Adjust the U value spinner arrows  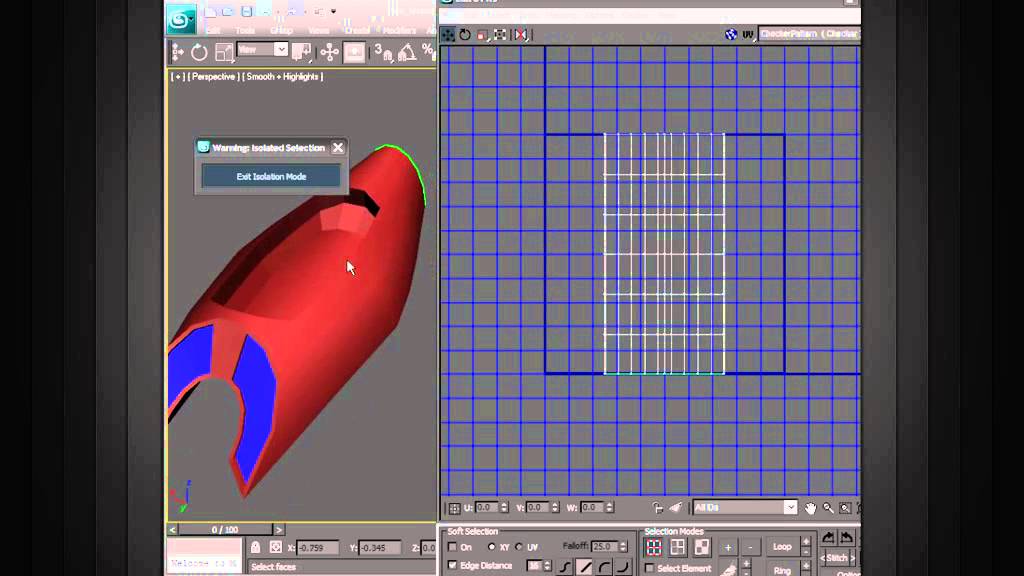(504, 507)
